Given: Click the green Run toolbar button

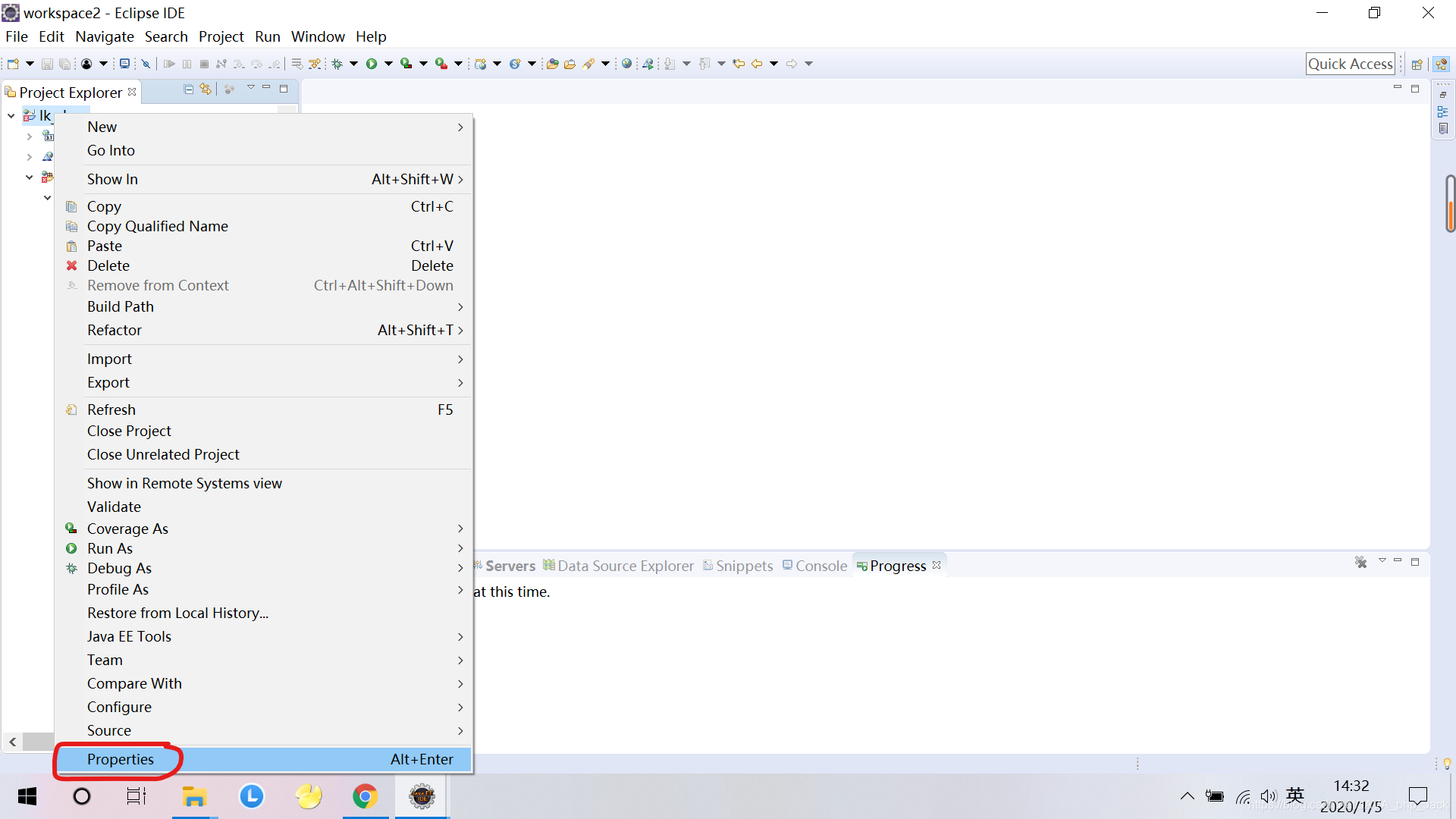Looking at the screenshot, I should tap(372, 64).
